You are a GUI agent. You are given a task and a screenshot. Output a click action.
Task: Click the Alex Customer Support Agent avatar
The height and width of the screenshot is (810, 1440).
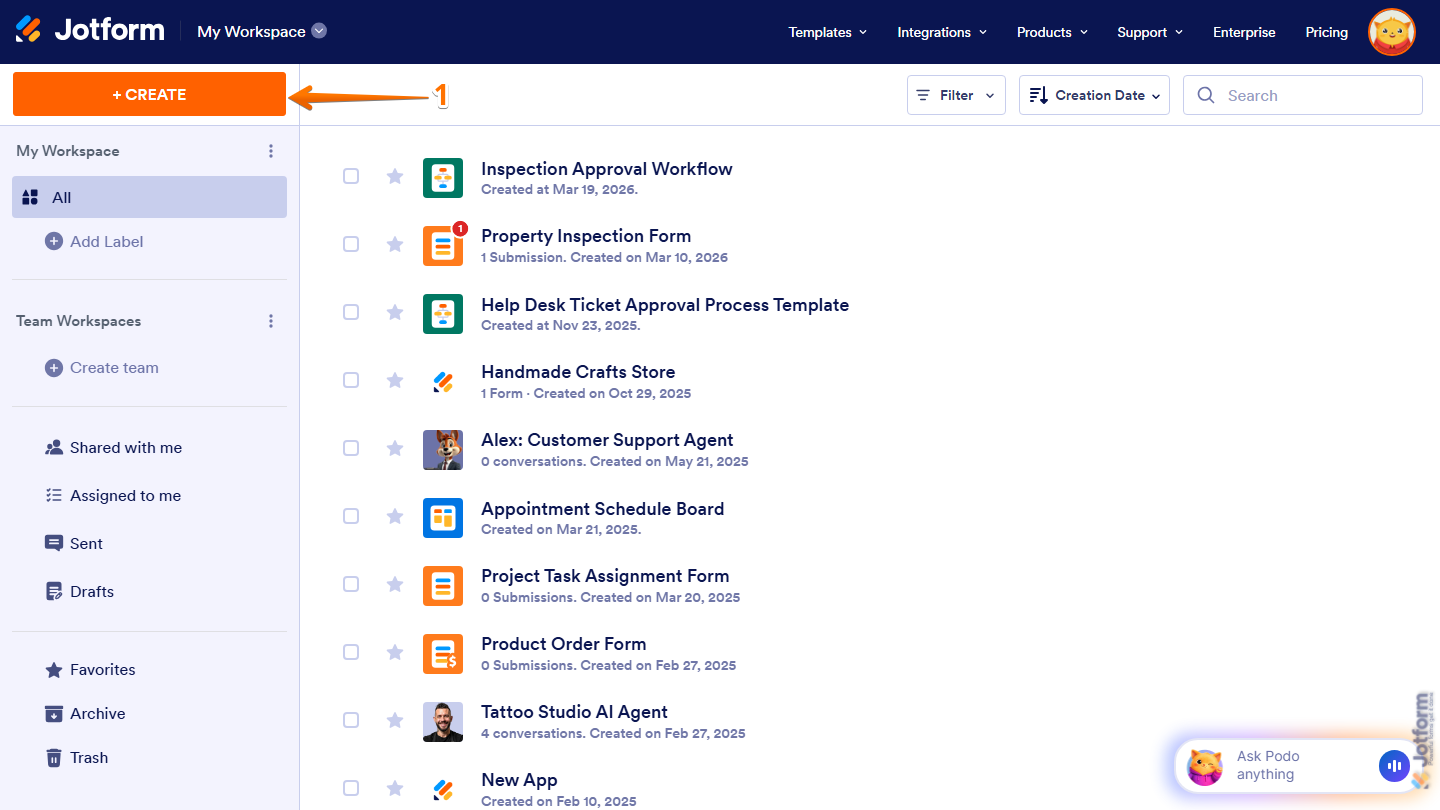pyautogui.click(x=443, y=449)
